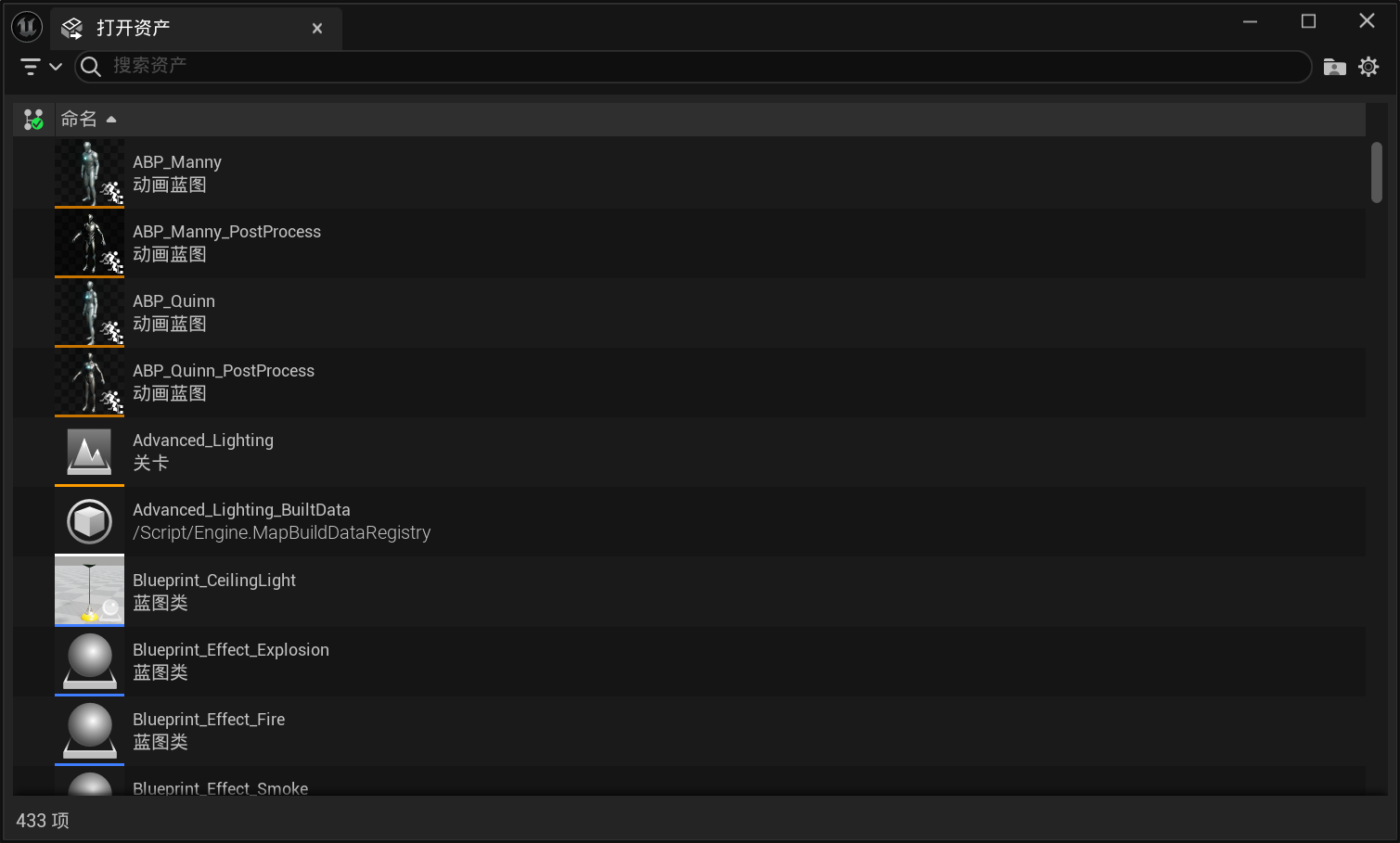Open the folder path picker icon
Viewport: 1400px width, 843px height.
[x=1334, y=67]
